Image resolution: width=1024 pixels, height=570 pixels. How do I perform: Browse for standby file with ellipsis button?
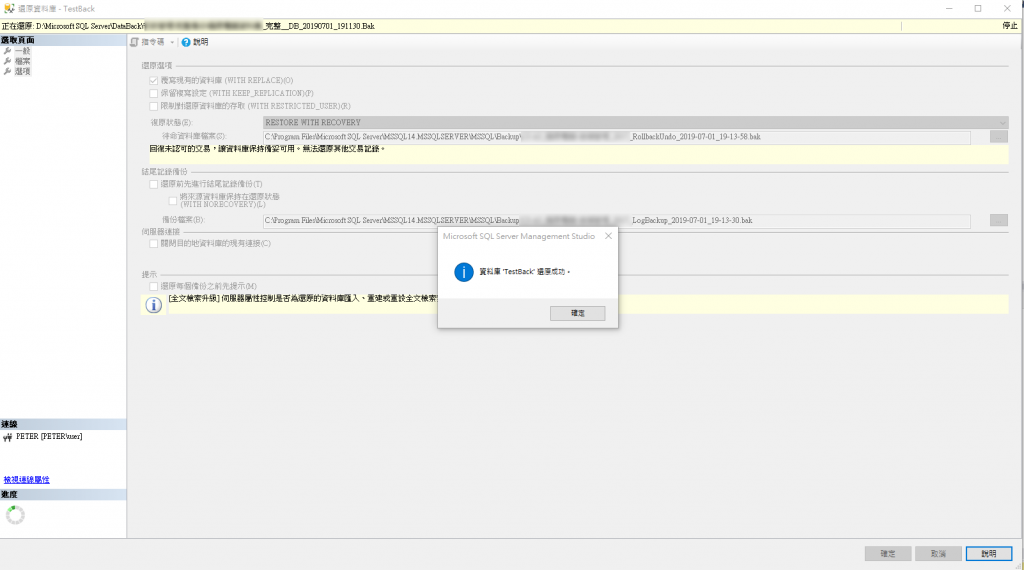tap(999, 137)
